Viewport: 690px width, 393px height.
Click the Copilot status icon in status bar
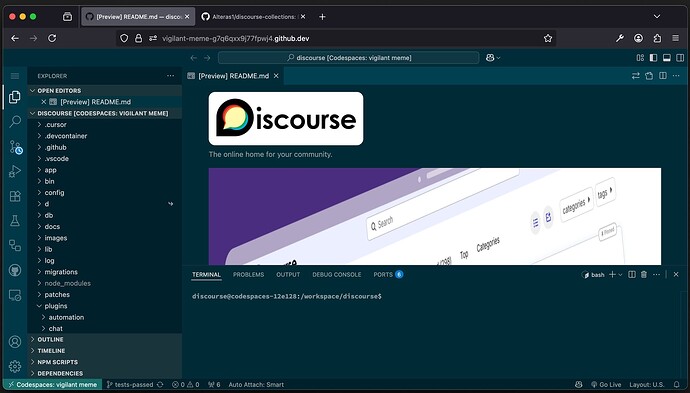click(579, 385)
